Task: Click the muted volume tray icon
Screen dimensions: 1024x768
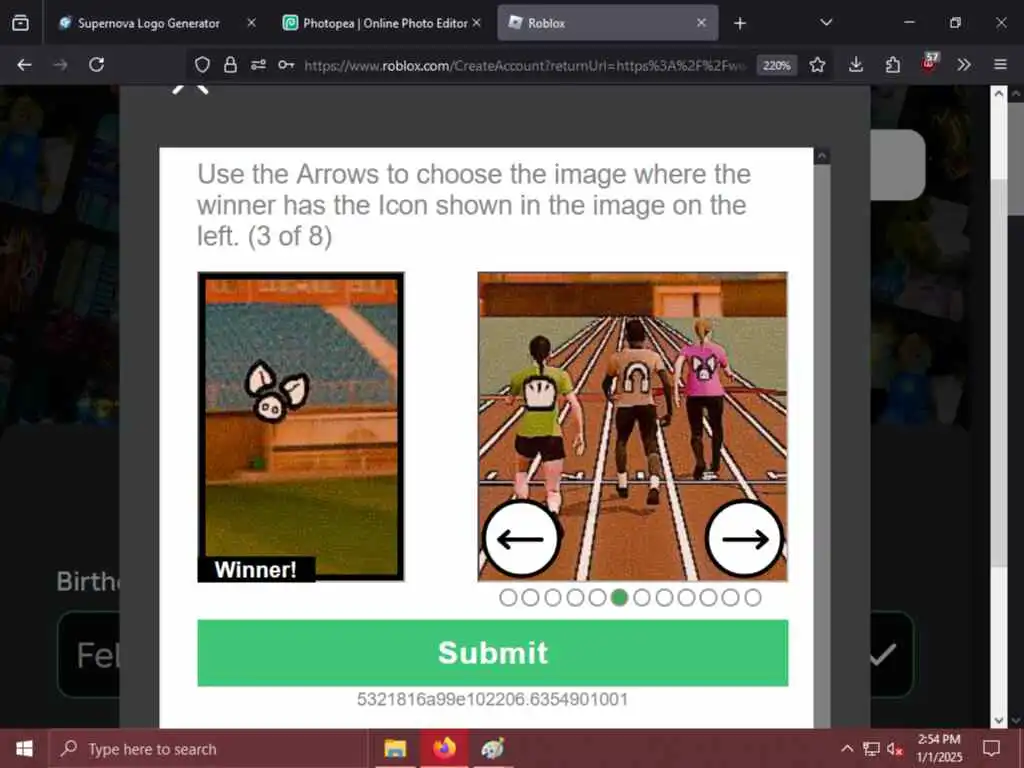Action: click(895, 749)
